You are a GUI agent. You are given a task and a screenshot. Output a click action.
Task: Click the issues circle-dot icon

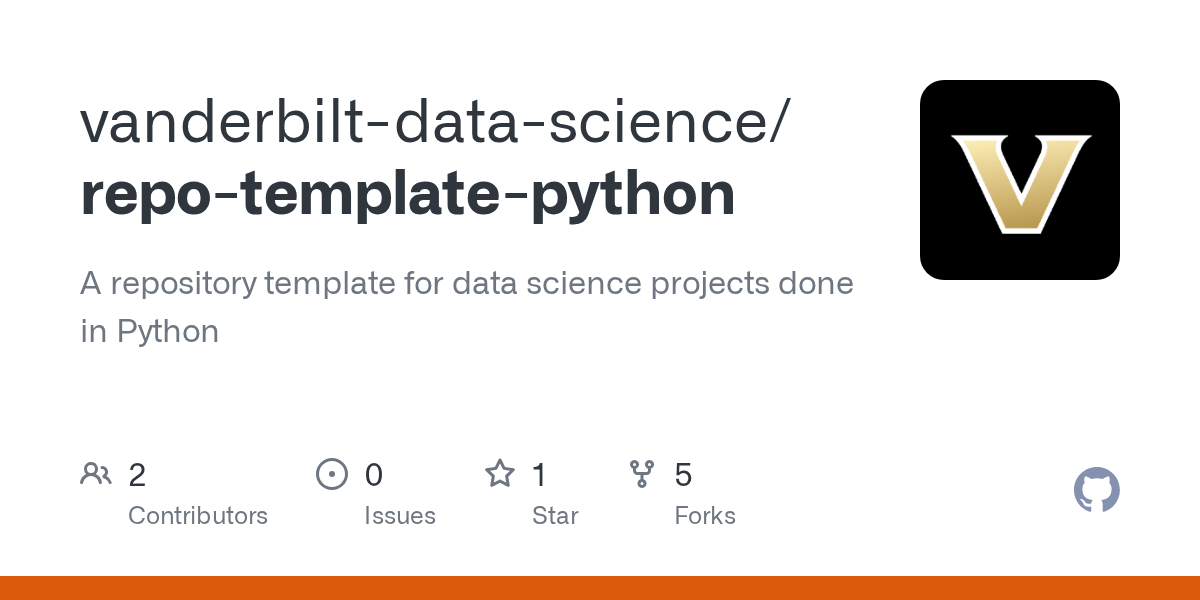pyautogui.click(x=331, y=474)
